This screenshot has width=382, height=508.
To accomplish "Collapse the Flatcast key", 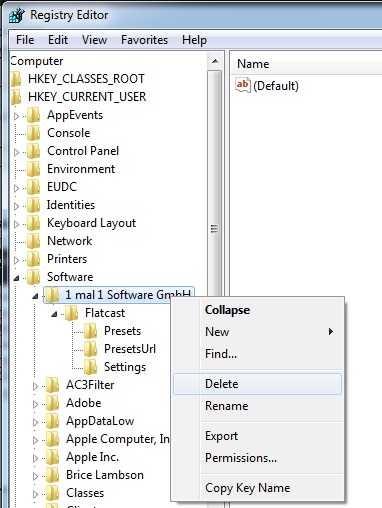I will tap(54, 314).
